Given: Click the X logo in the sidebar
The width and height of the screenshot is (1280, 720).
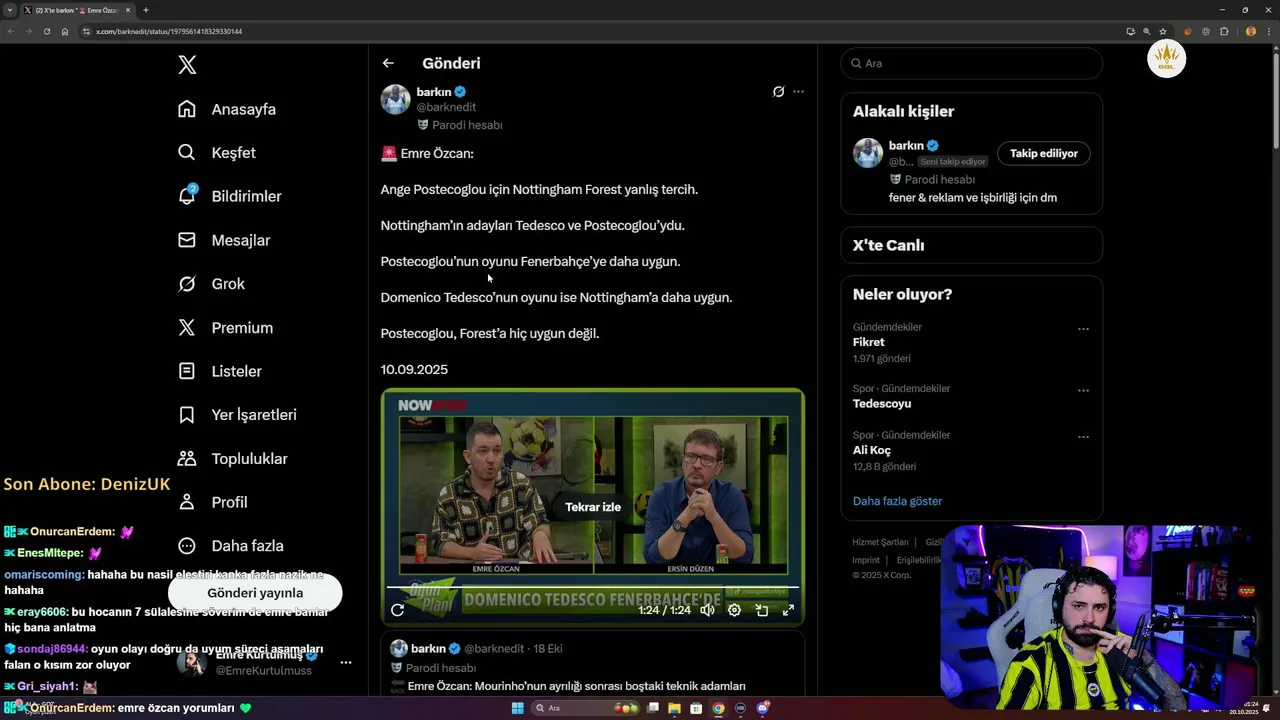Looking at the screenshot, I should coord(187,65).
